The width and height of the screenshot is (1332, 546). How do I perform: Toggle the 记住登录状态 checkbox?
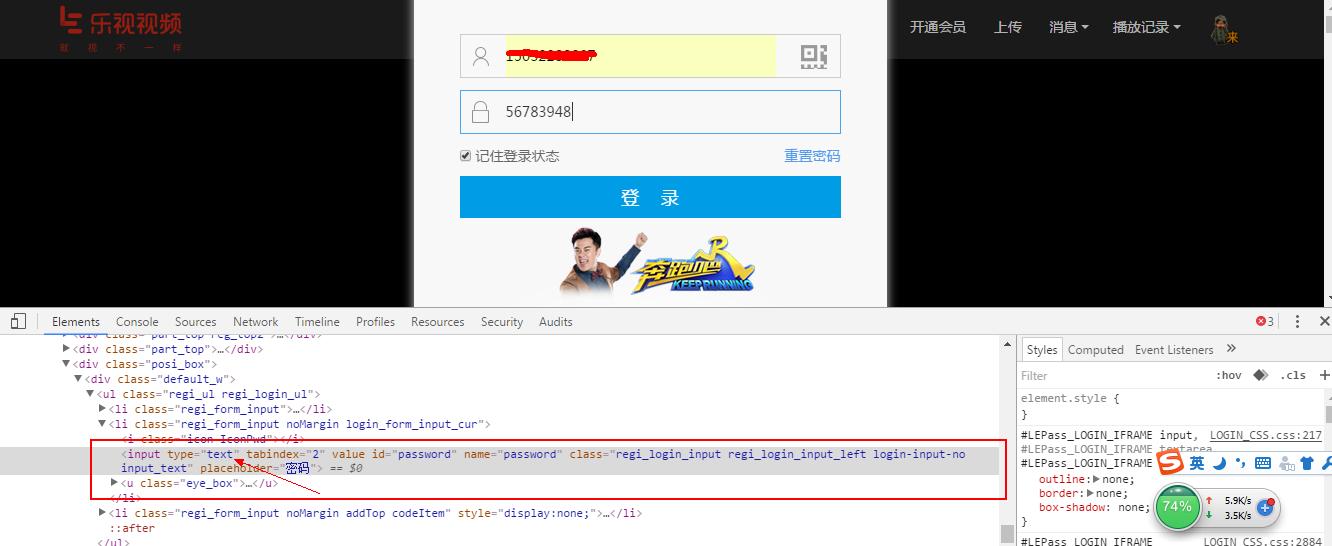click(465, 156)
